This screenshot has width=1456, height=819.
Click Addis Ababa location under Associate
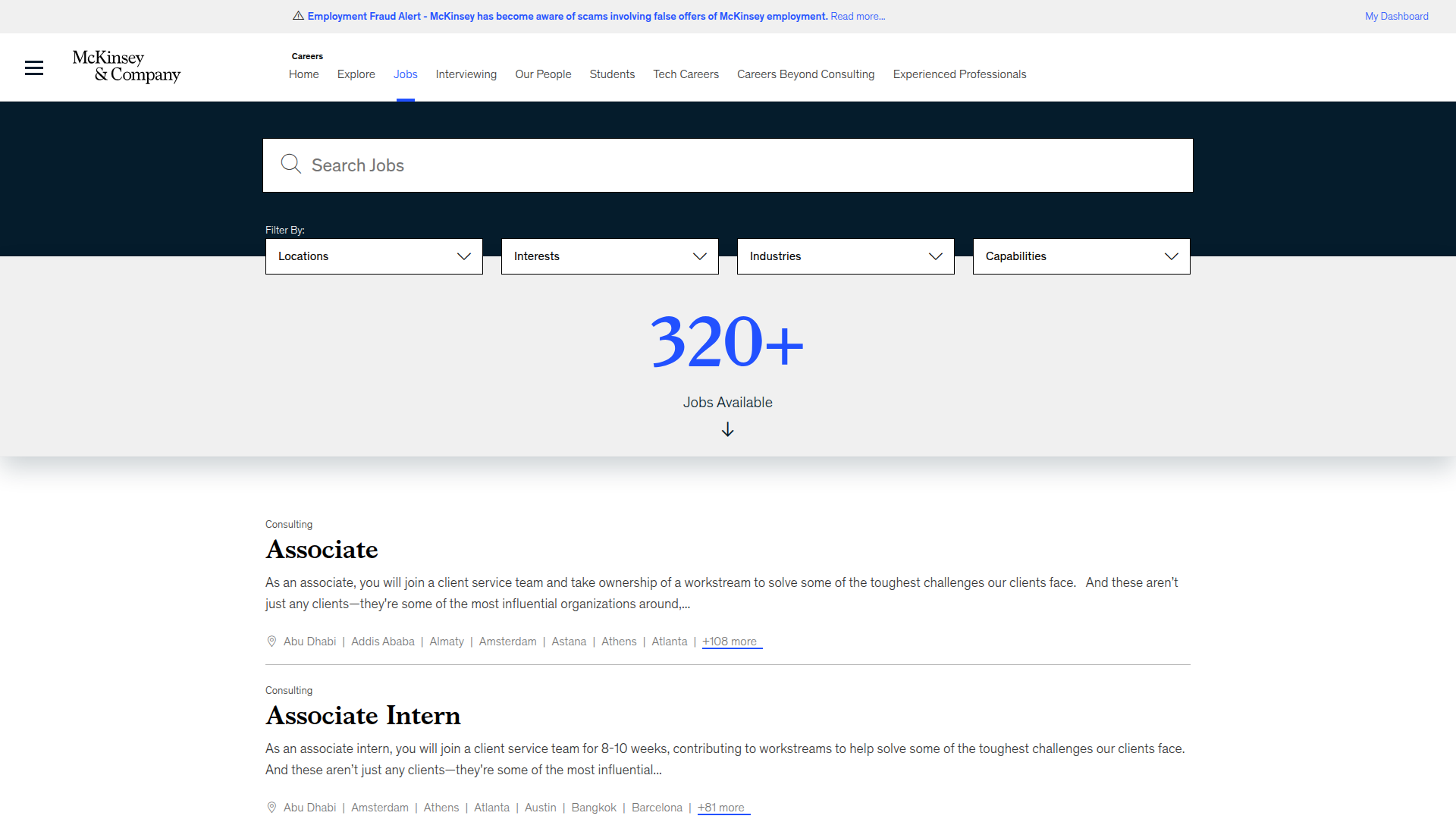pos(383,642)
